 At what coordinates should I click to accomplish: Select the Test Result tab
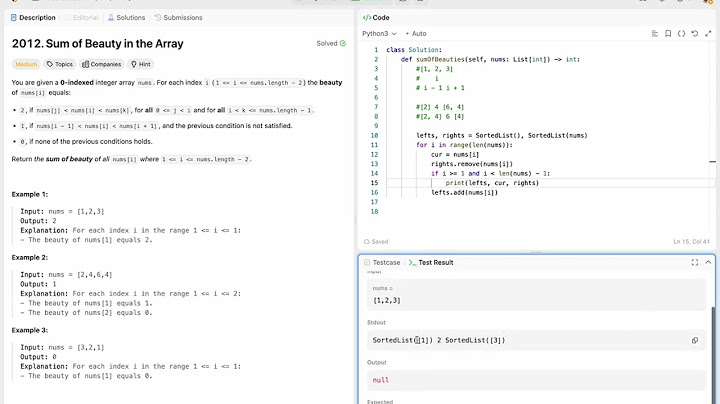pos(431,263)
